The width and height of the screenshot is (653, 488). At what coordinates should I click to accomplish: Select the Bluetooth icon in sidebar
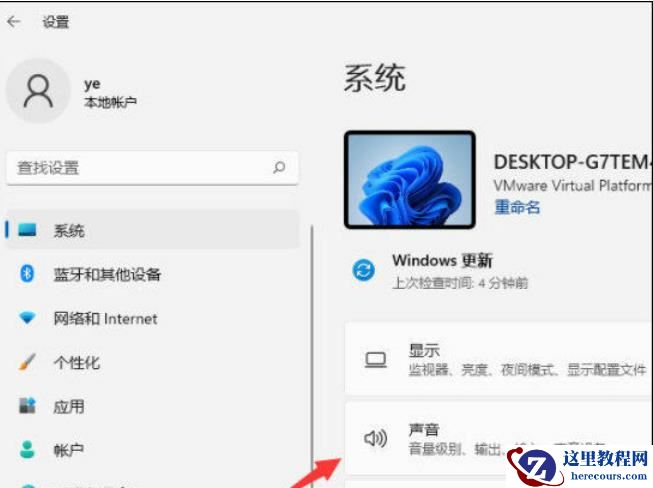(x=27, y=274)
